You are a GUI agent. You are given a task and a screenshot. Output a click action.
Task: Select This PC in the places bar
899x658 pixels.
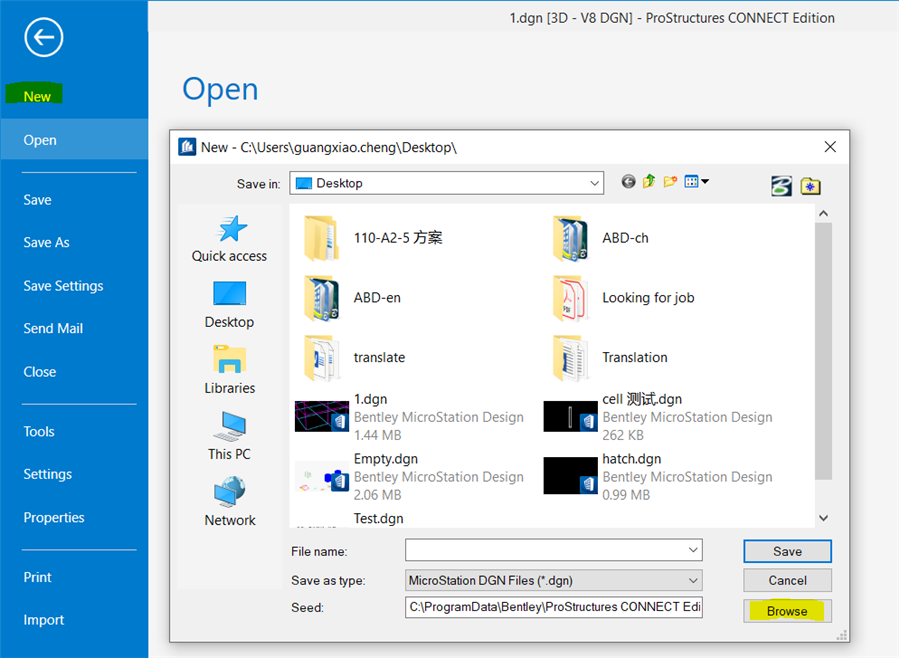(x=229, y=436)
